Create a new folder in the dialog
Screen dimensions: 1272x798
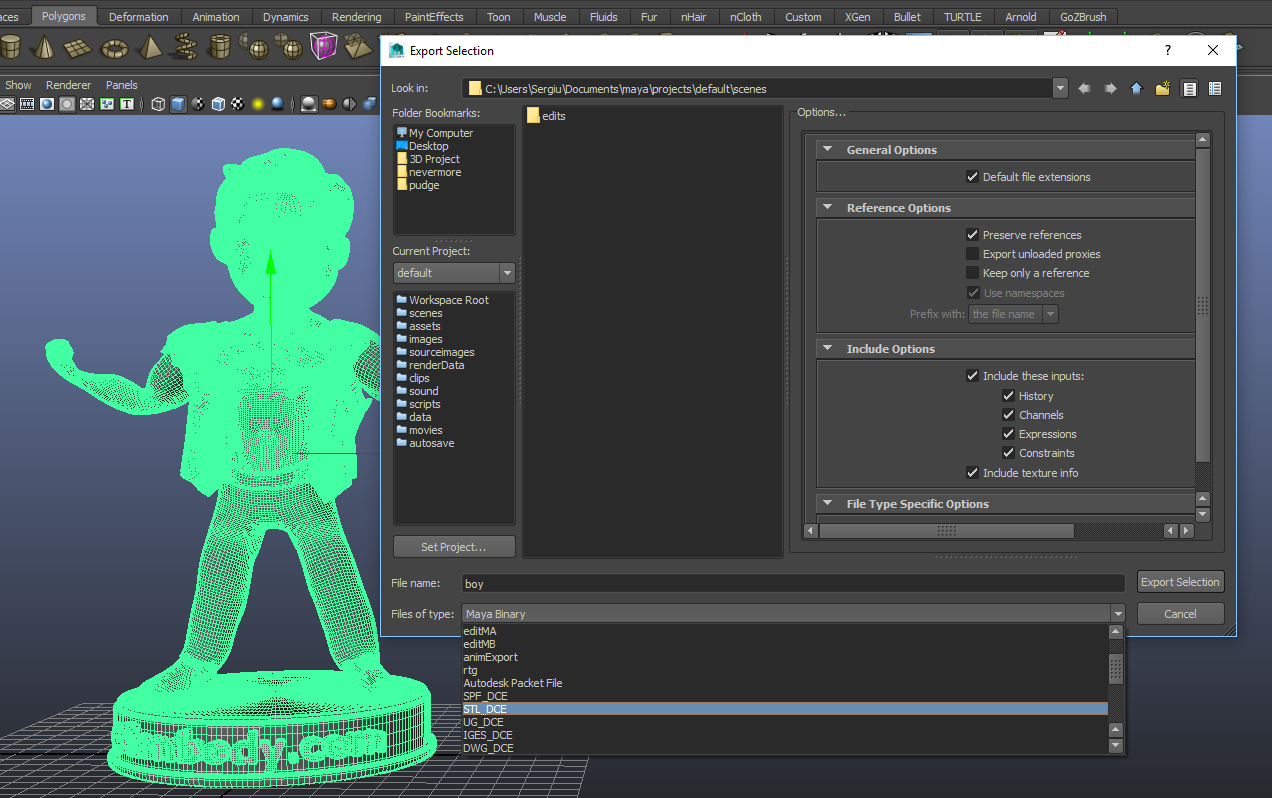(1162, 89)
